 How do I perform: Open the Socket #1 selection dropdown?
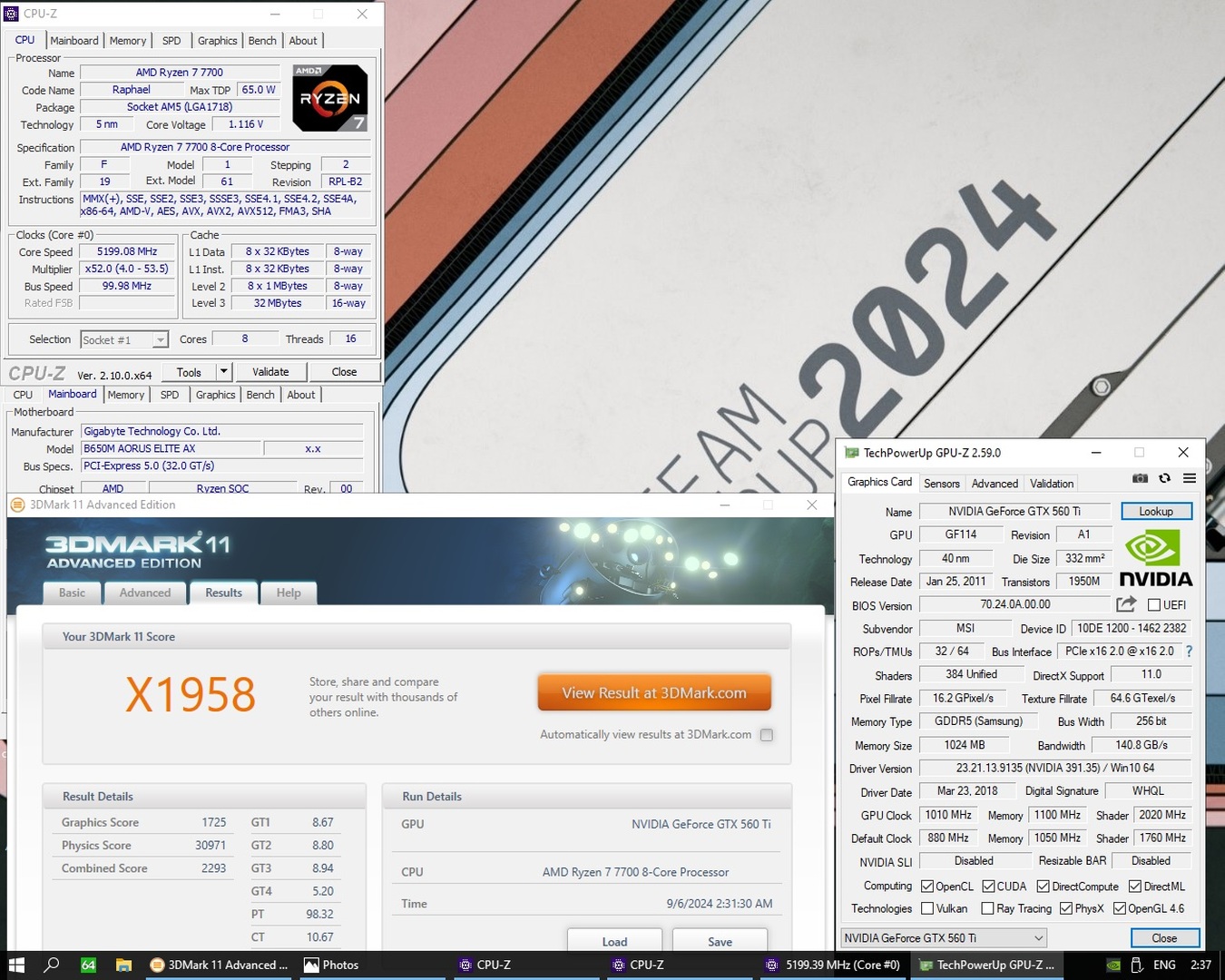[x=124, y=339]
